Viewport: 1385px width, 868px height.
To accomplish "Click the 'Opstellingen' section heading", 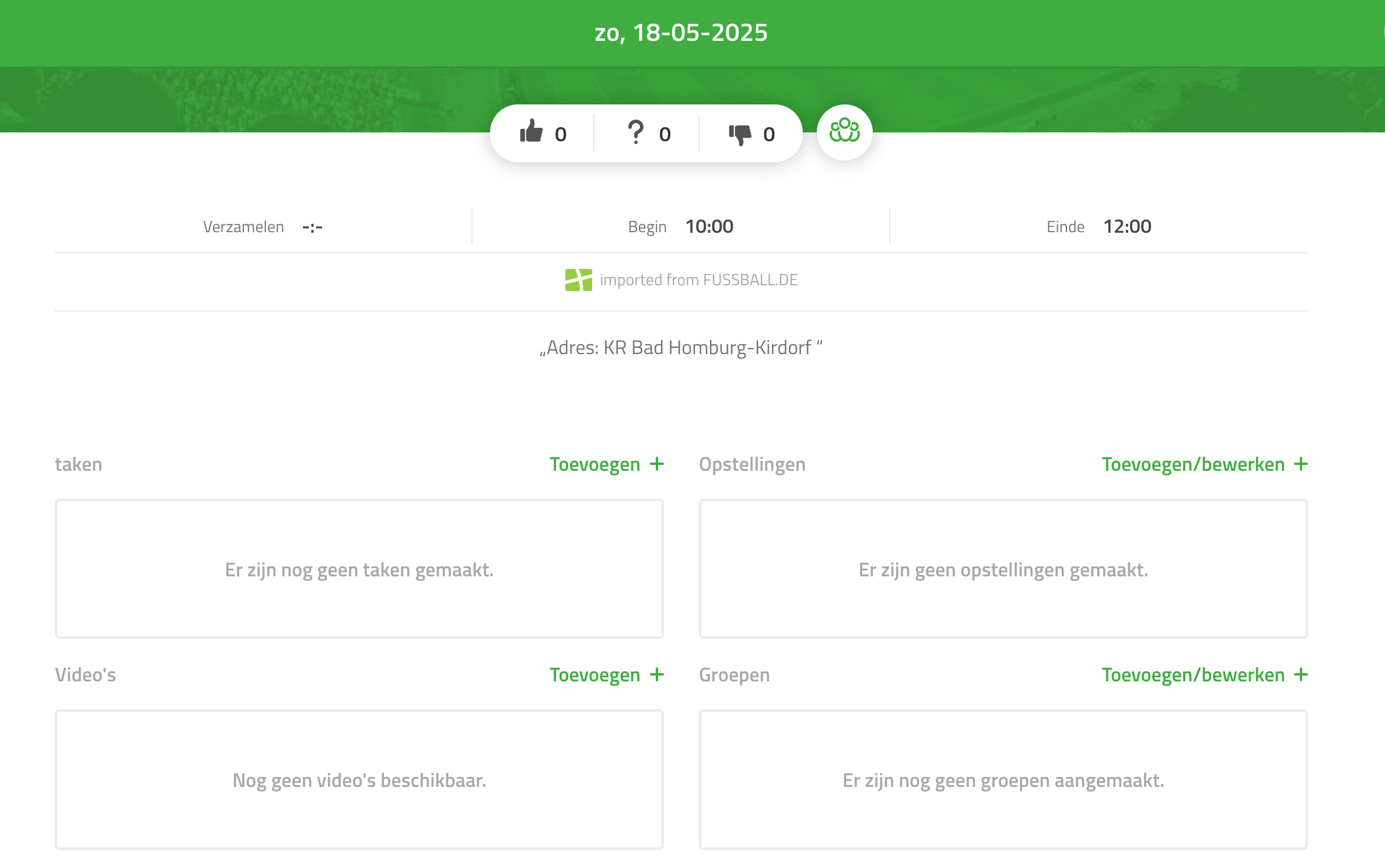I will [x=752, y=465].
